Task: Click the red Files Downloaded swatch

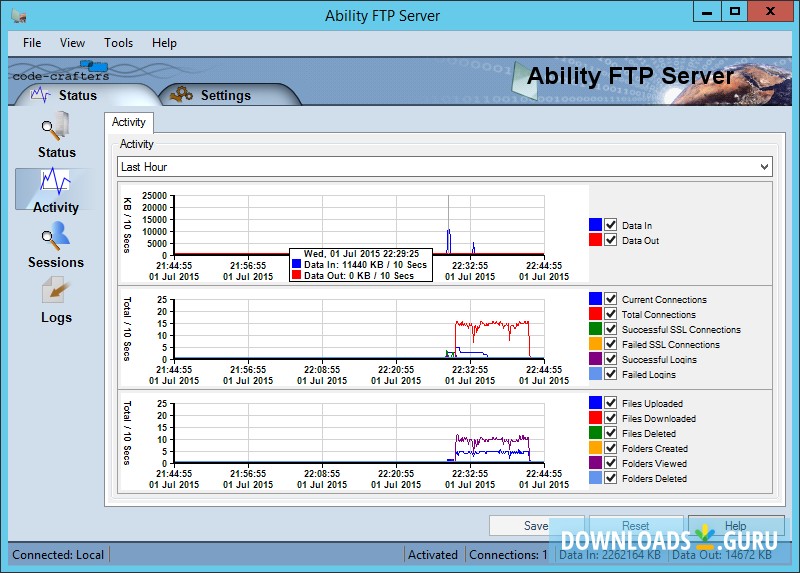Action: click(595, 418)
